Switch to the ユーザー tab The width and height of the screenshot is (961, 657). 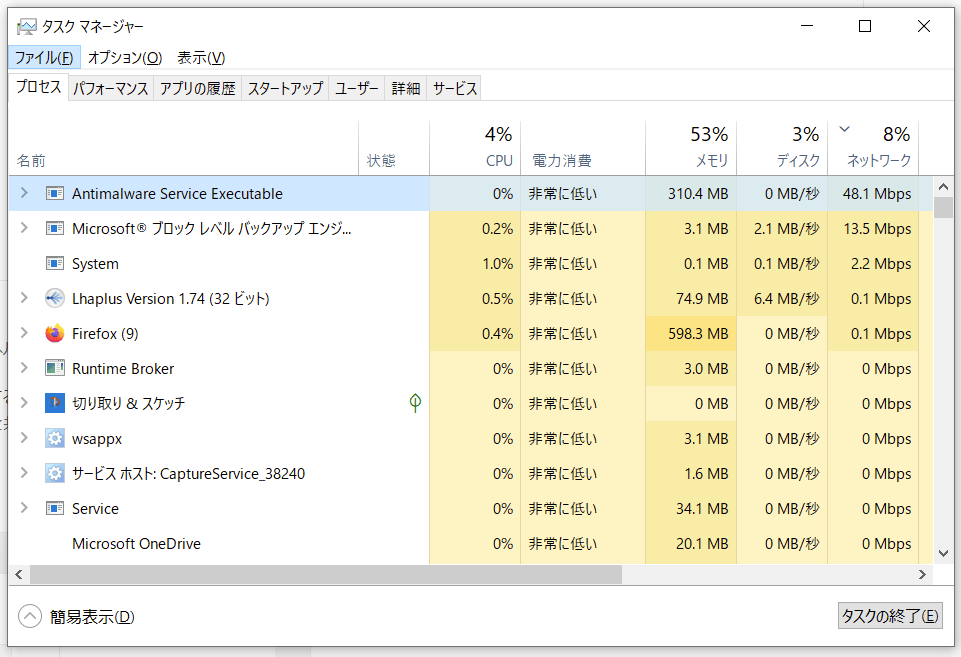point(357,89)
